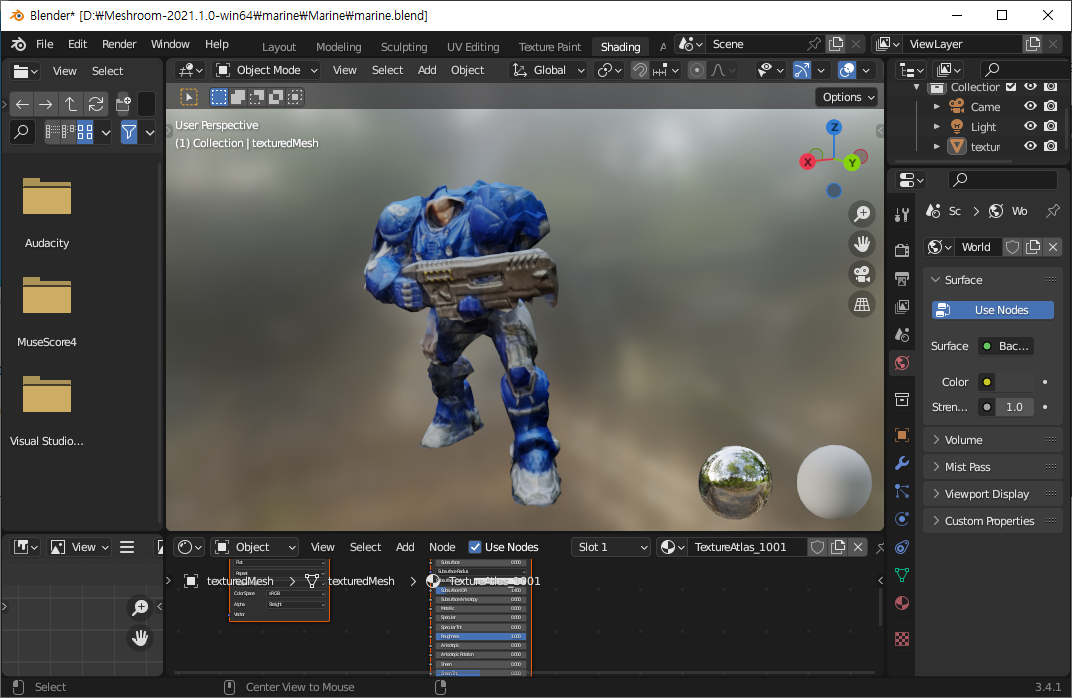
Task: Open the Output properties tab icon
Action: point(902,278)
